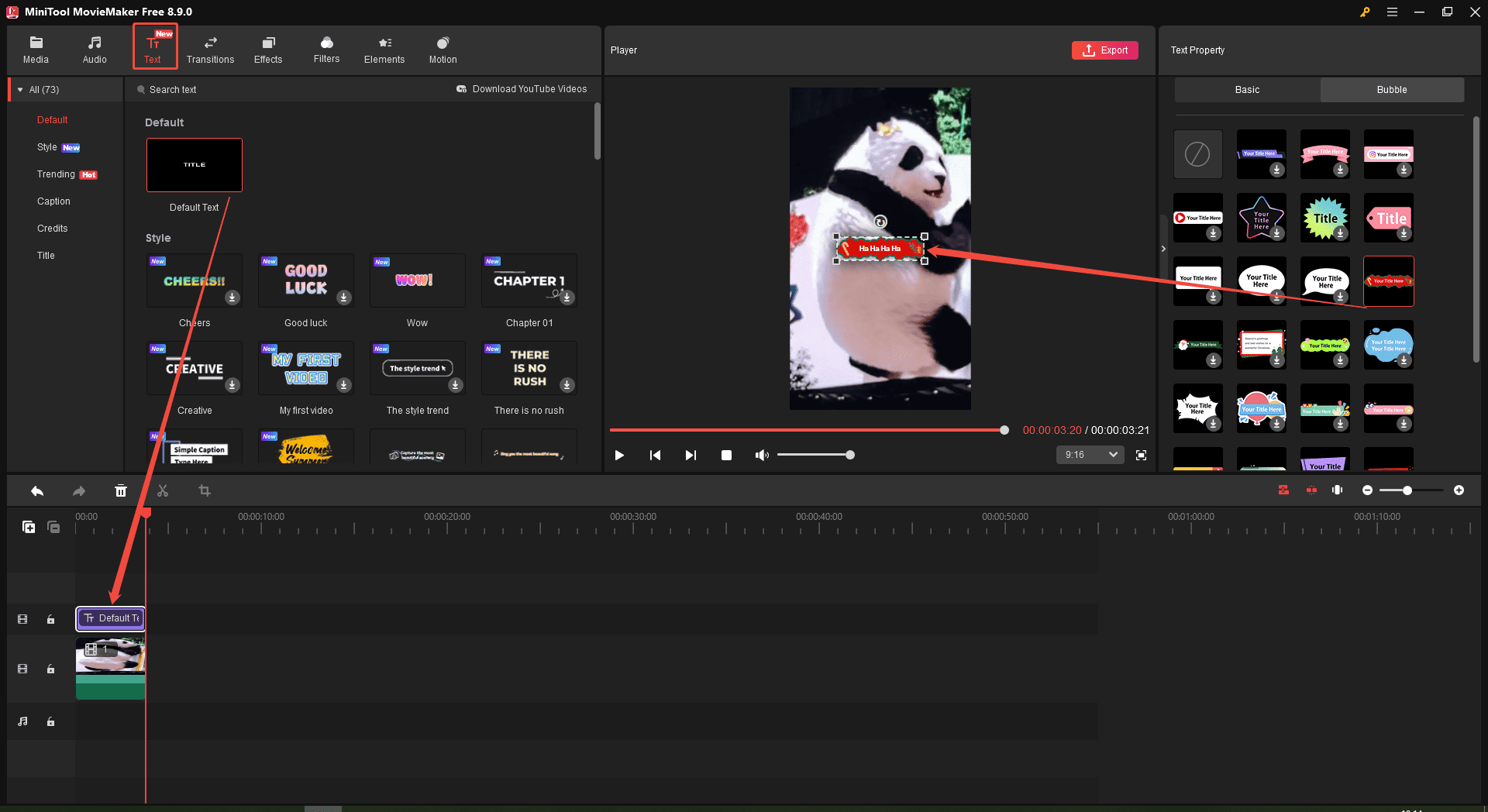Download the Good luck text style

point(344,298)
